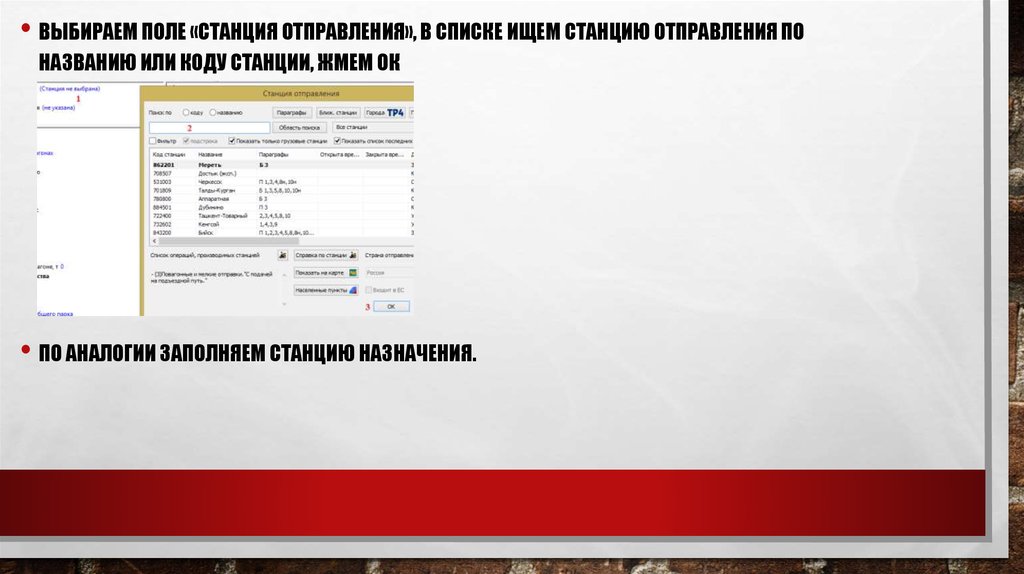Click the '(Станция не выбрана)' link
Viewport: 1024px width, 574px height.
(x=69, y=89)
